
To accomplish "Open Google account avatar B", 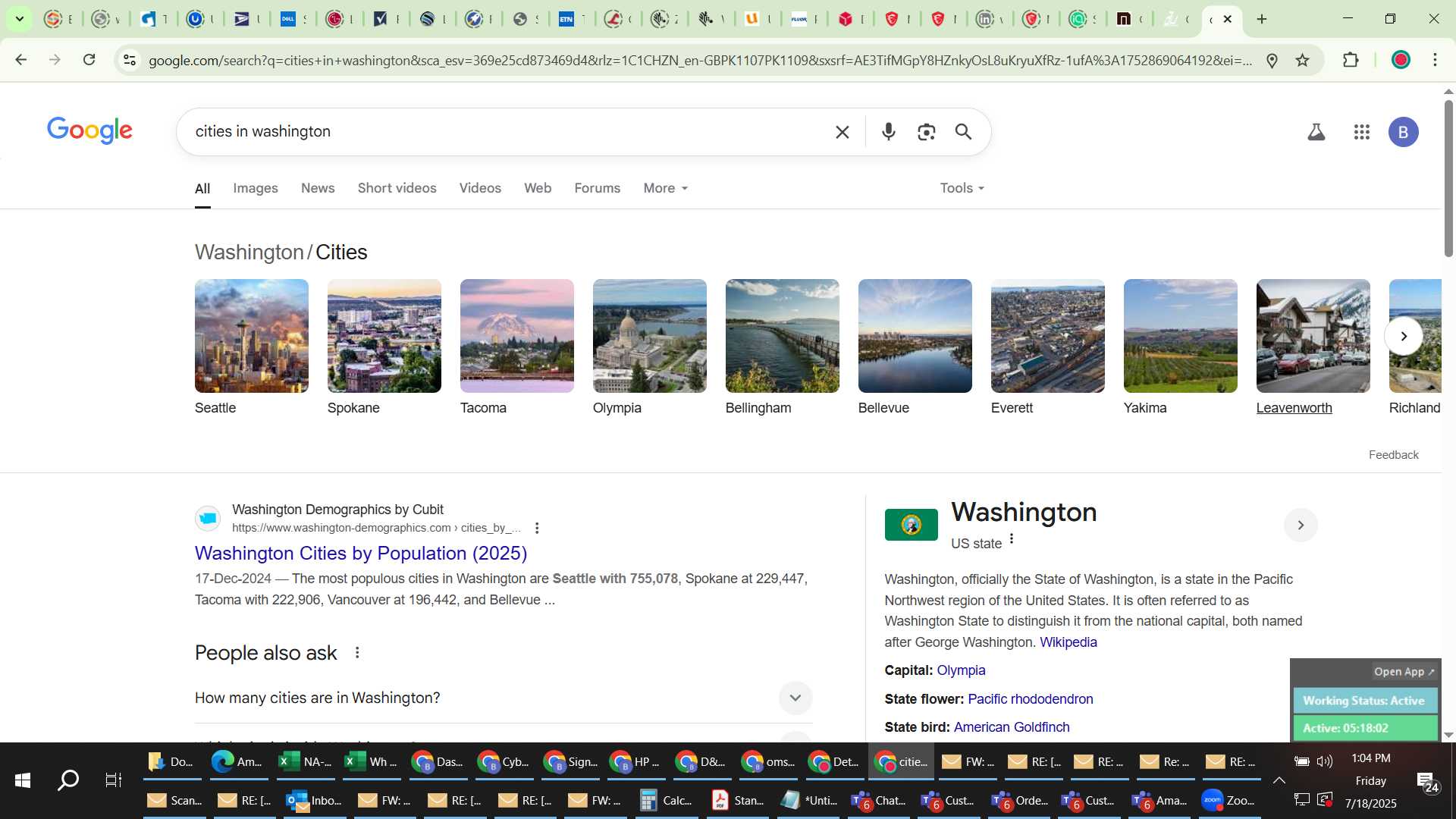I will 1403,132.
